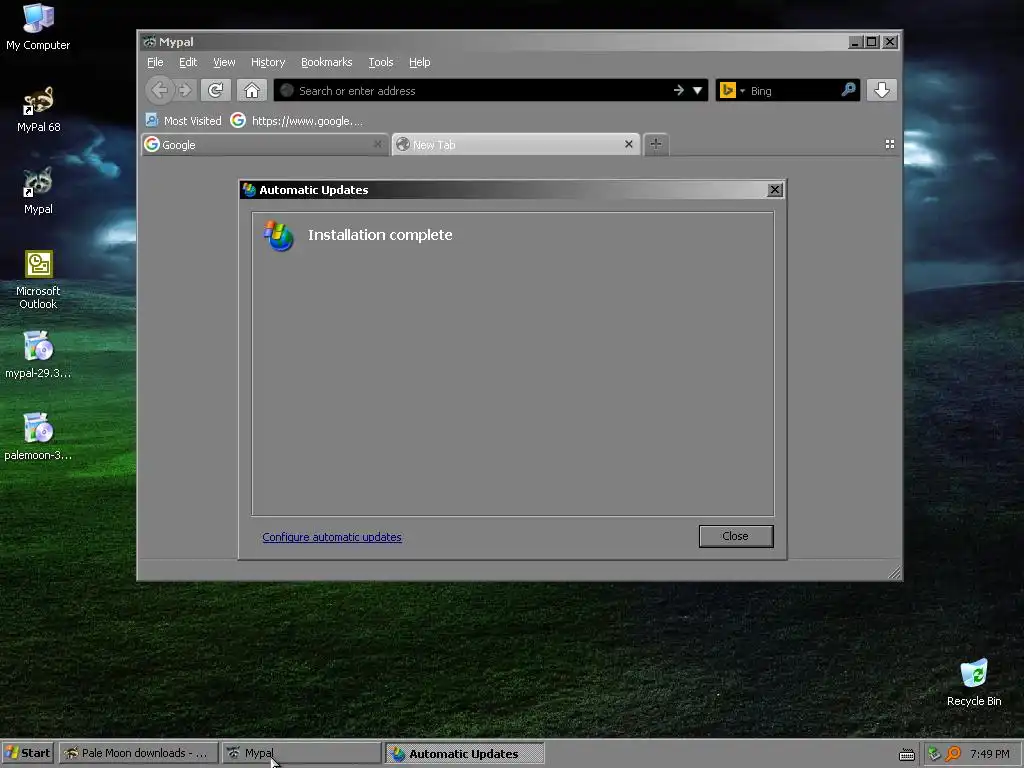Open the History menu

point(268,62)
